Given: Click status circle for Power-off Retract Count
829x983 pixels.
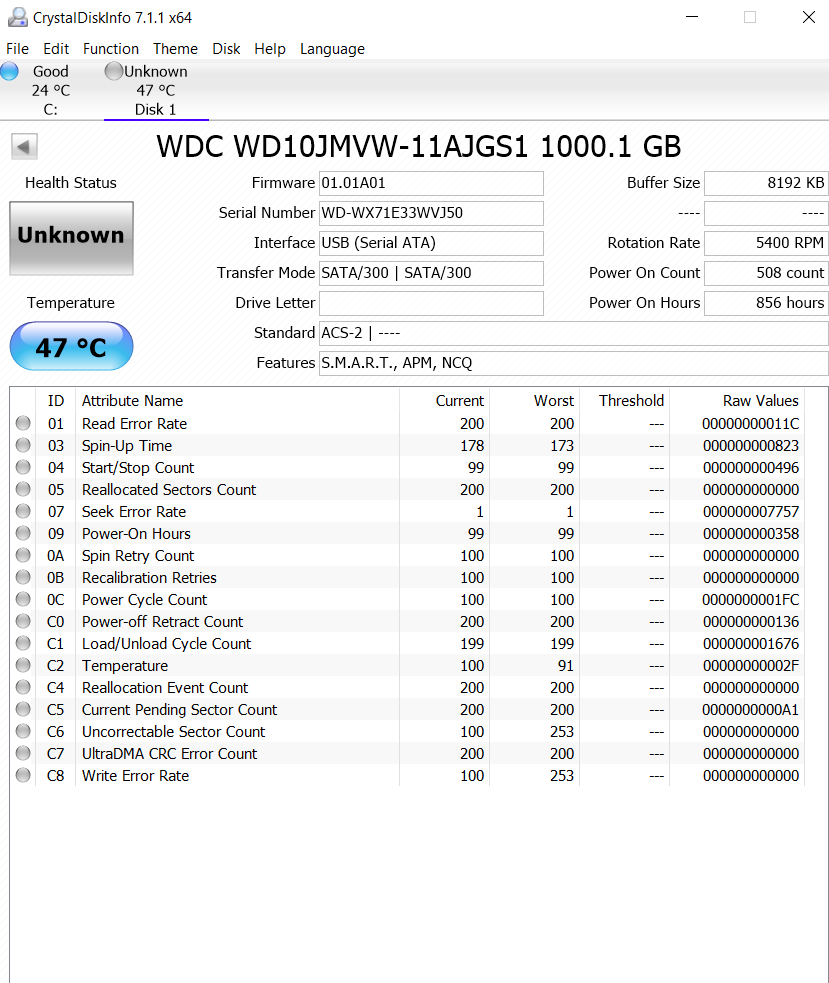Looking at the screenshot, I should click(x=23, y=621).
